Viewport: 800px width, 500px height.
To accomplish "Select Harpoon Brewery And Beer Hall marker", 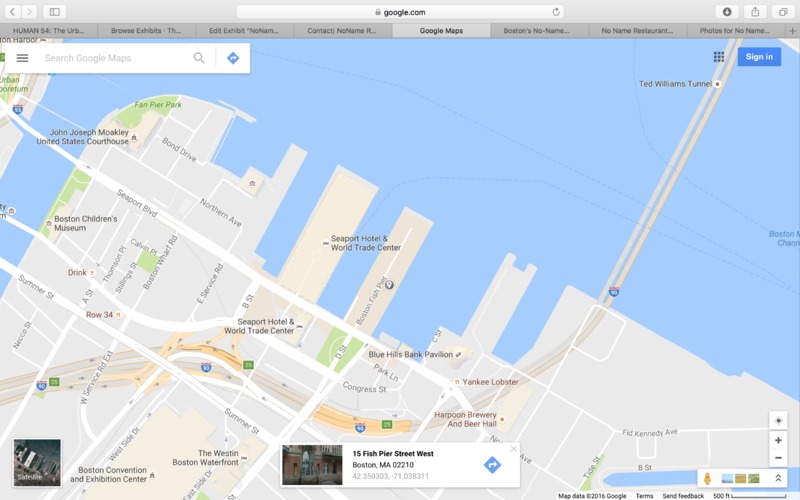I will point(502,419).
